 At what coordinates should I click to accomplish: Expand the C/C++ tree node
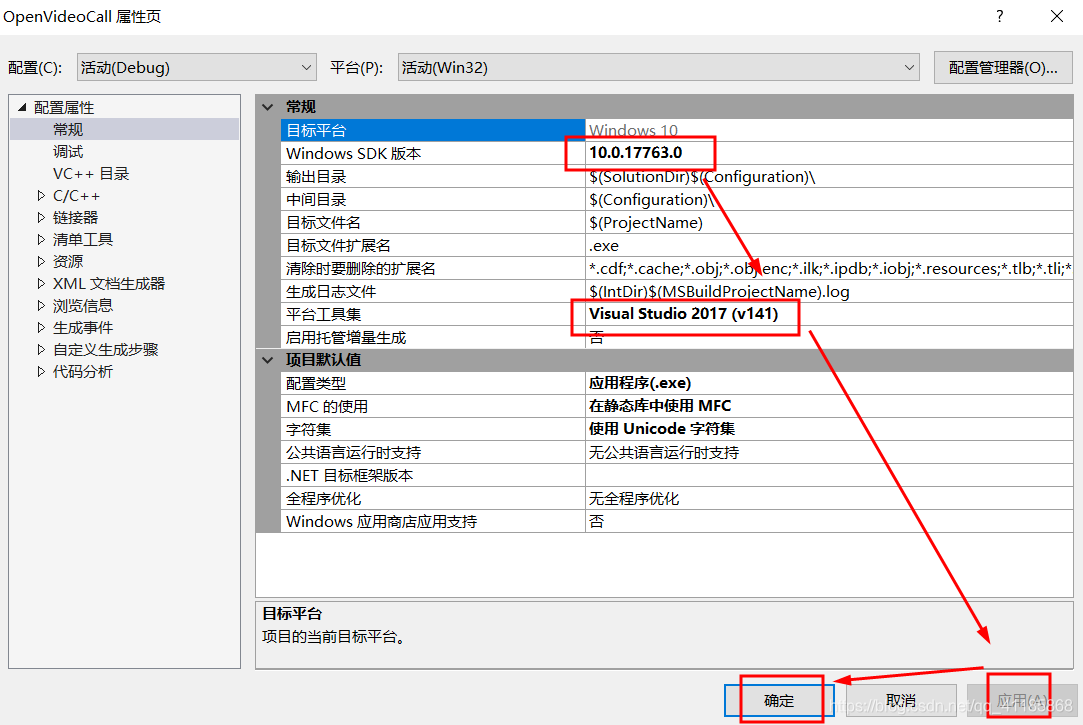[x=41, y=195]
